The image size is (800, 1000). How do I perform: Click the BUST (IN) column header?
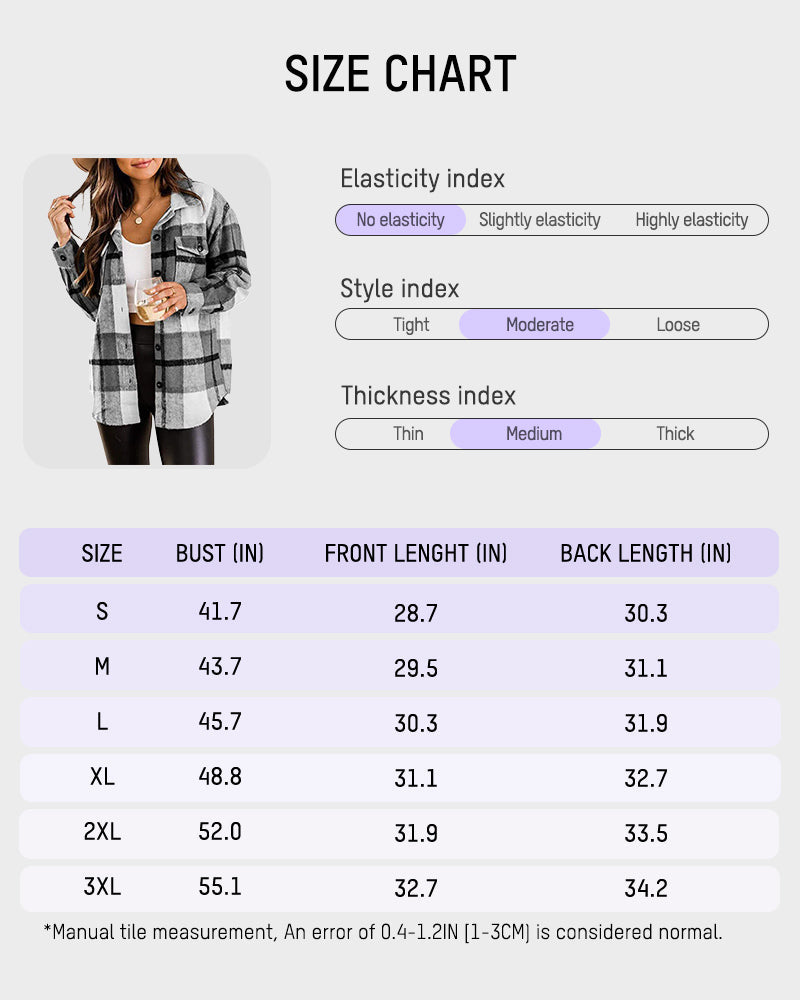(220, 553)
